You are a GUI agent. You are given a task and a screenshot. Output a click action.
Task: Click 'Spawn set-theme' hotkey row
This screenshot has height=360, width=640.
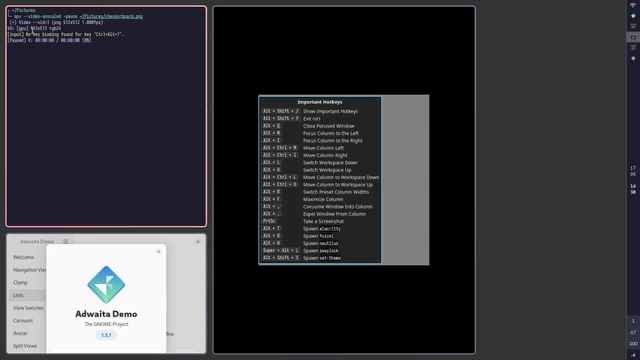tap(320, 258)
